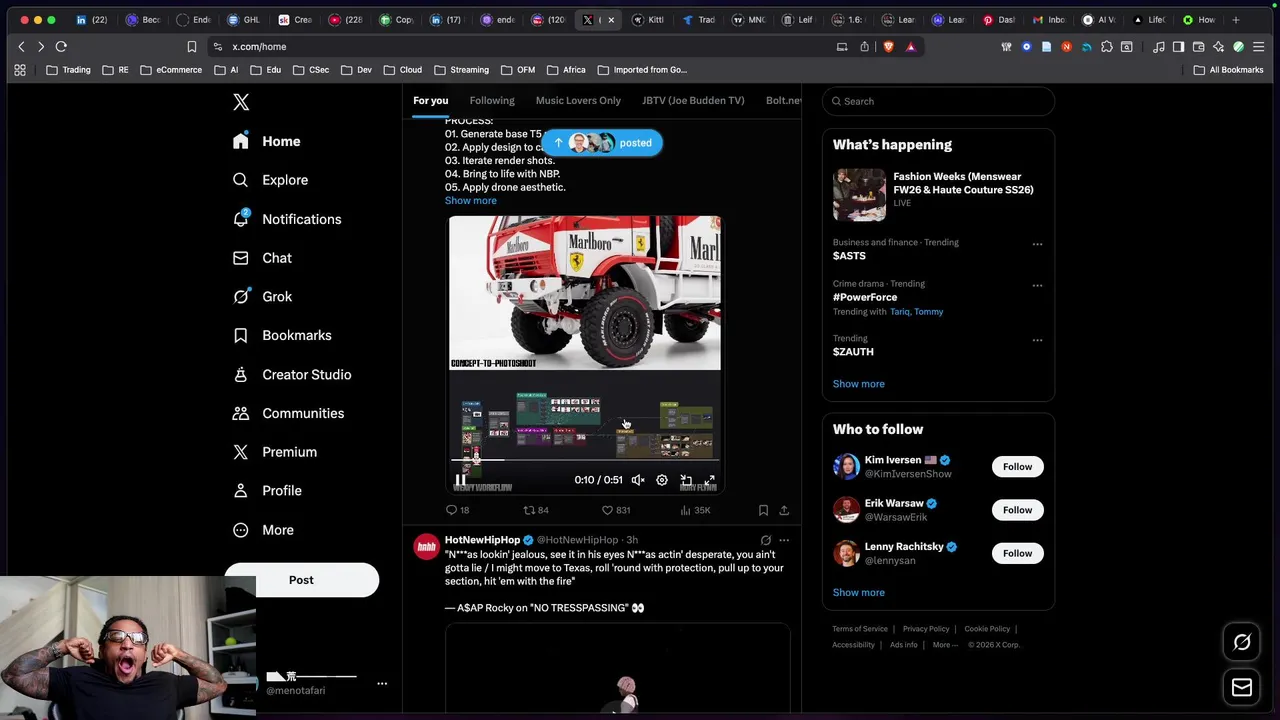
Task: Open browser extensions puzzle icon
Action: (x=1107, y=47)
